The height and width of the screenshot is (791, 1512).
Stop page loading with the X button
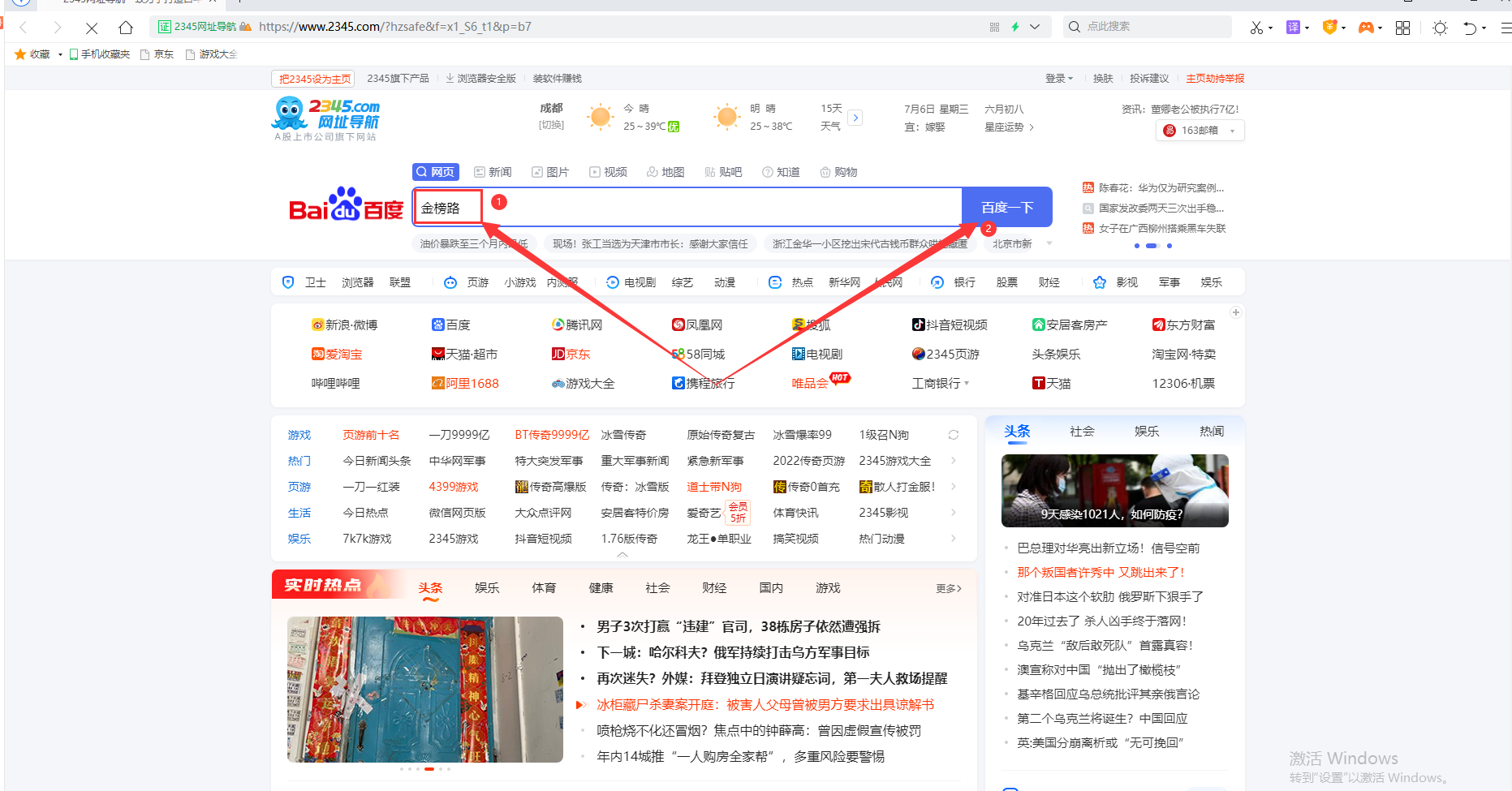[x=92, y=28]
